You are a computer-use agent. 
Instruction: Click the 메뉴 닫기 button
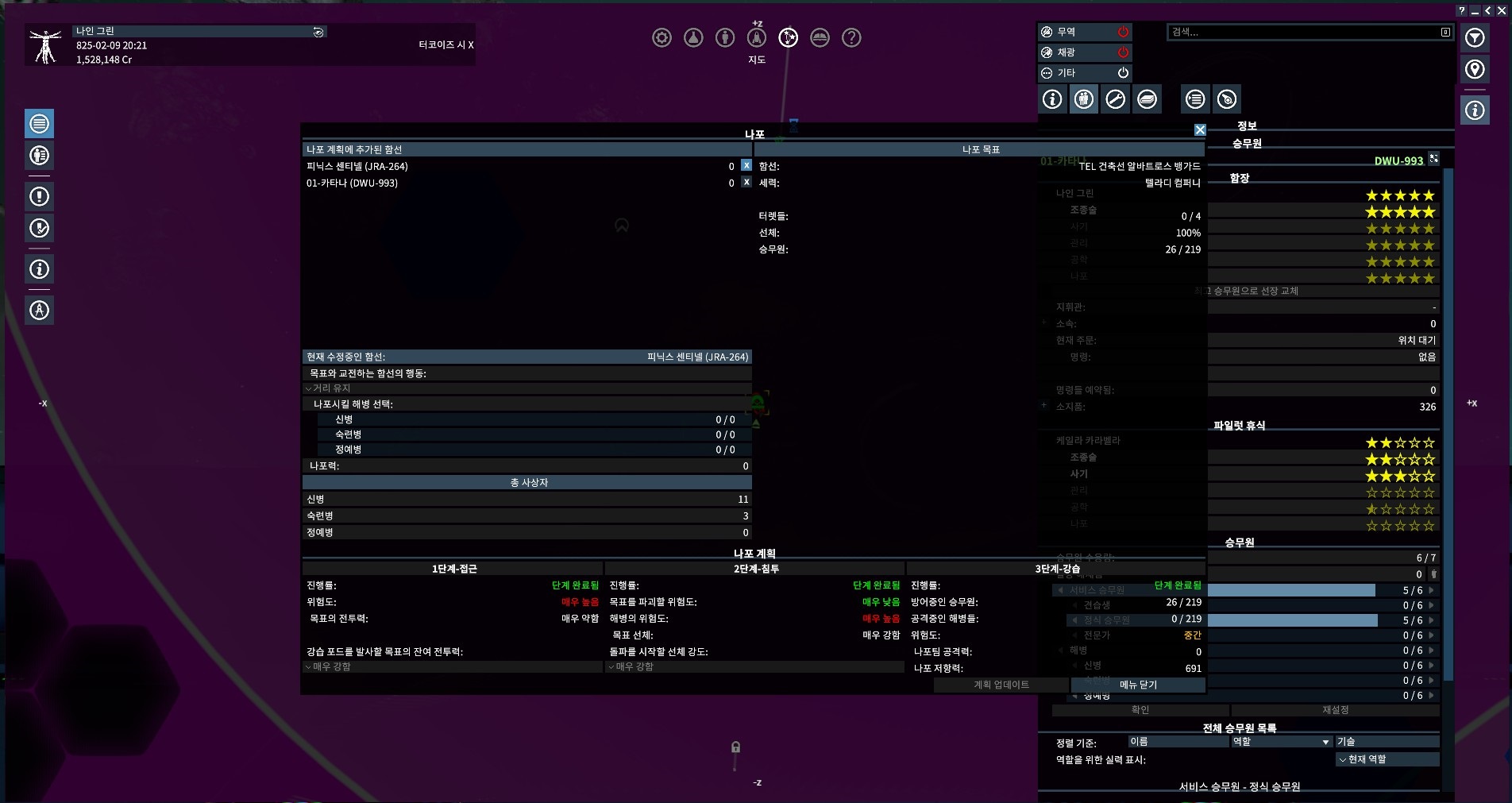1138,685
